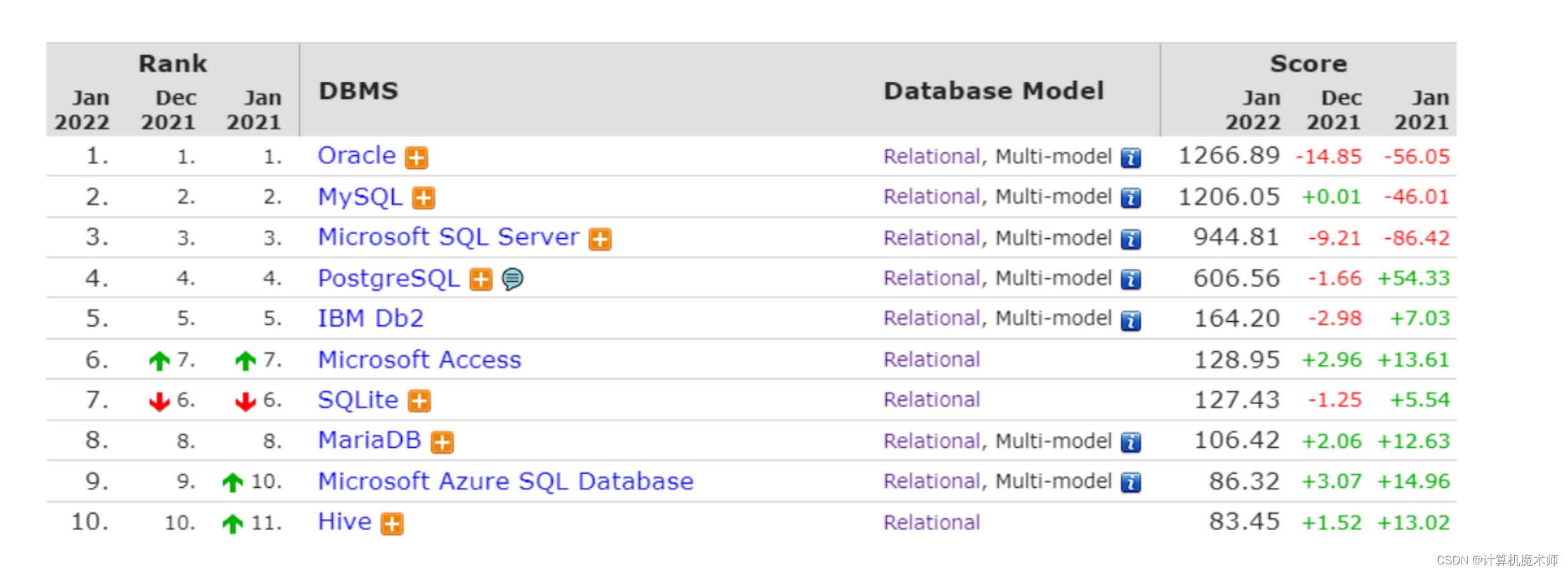Follow the Microsoft Azure SQL Database link
This screenshot has width=1568, height=572.
[505, 481]
